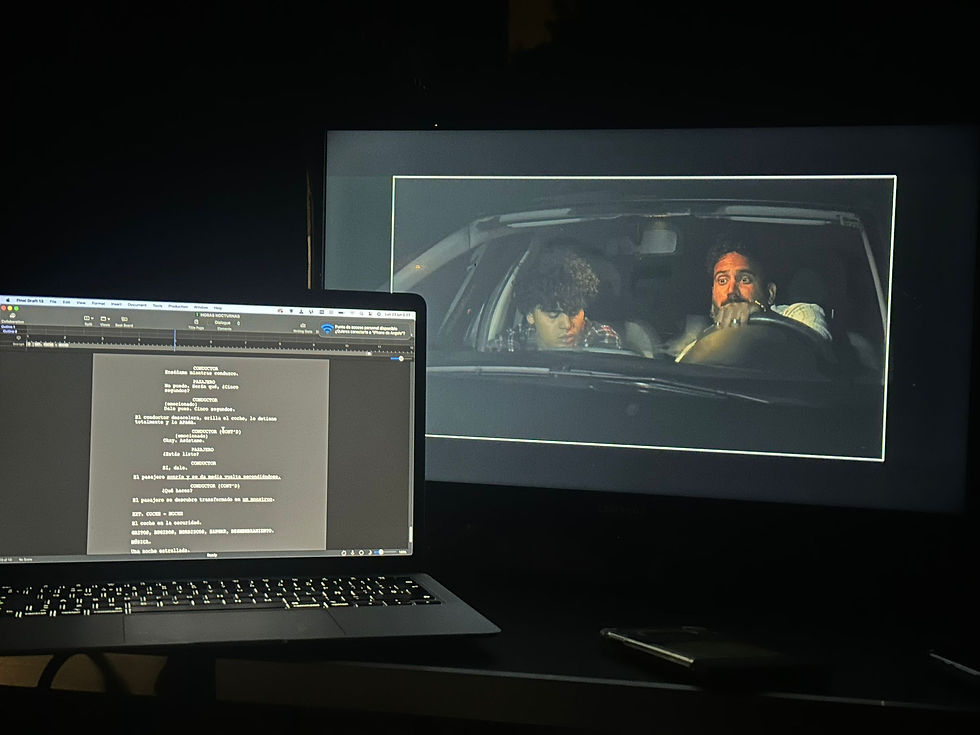Toggle the microphone dictation icon in the status bar
Screen dimensions: 980x735
tap(352, 552)
